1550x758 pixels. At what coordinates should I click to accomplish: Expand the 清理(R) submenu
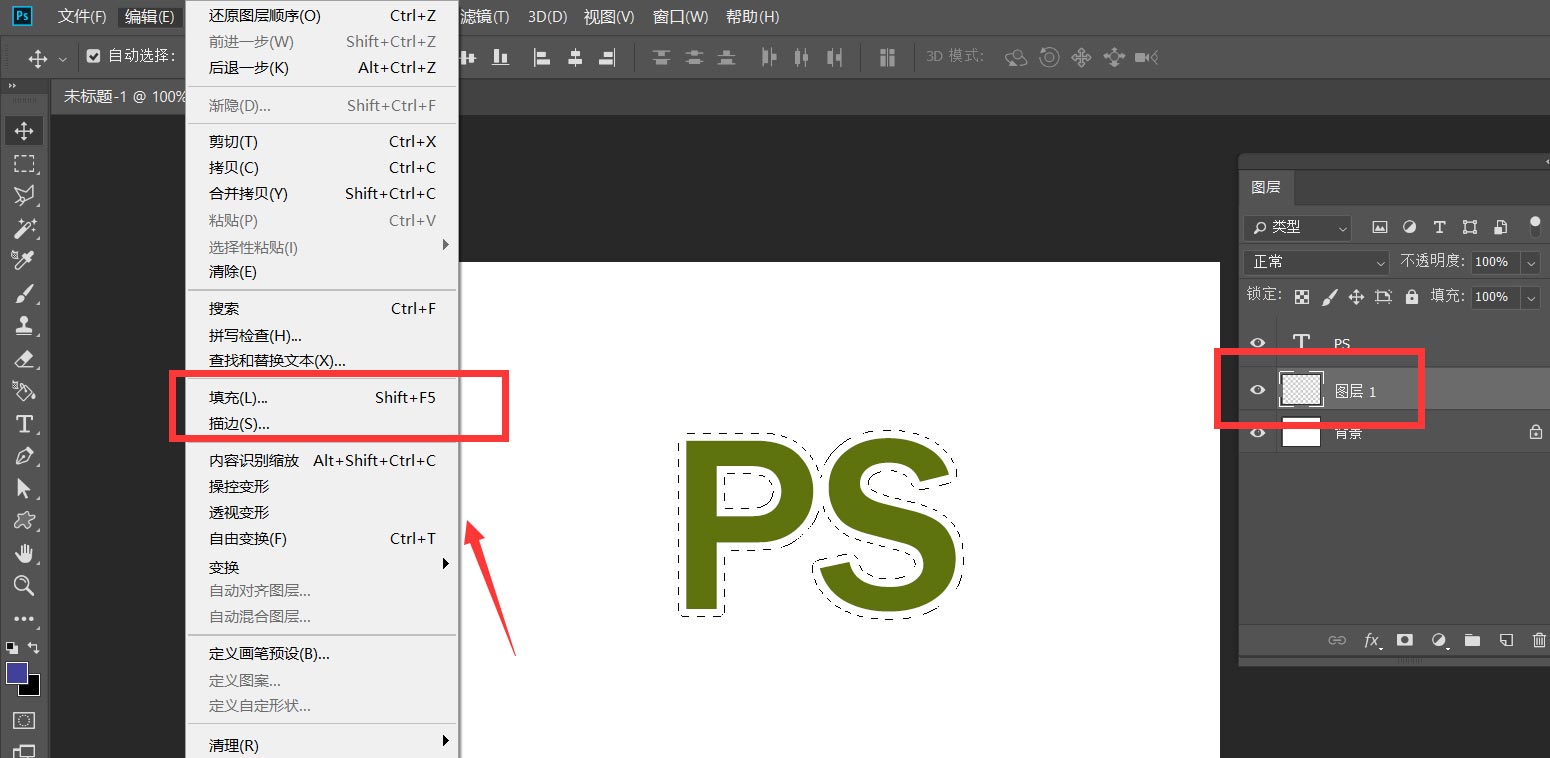[322, 745]
